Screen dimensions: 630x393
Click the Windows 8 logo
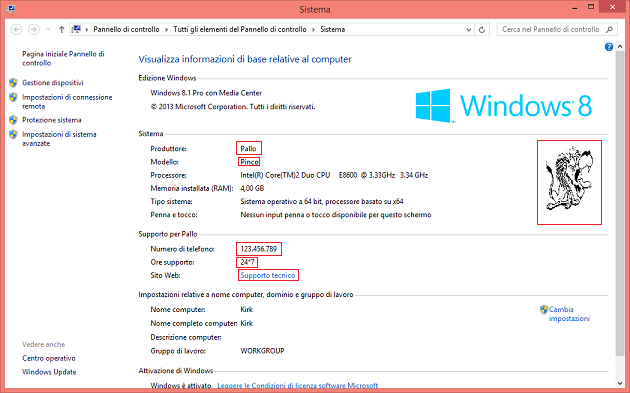coord(503,106)
